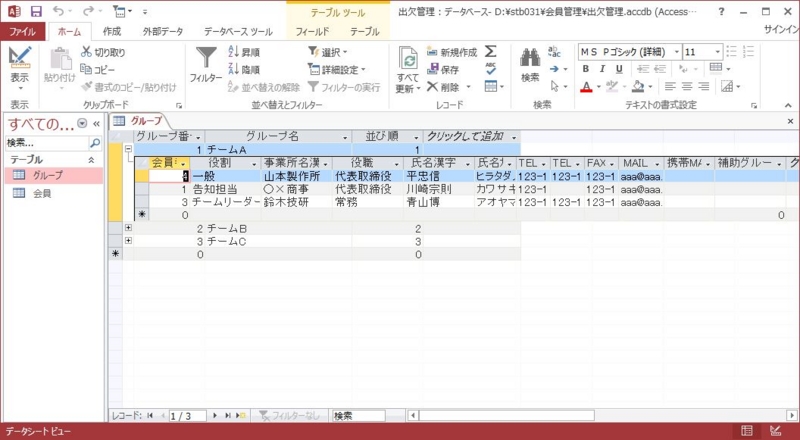Click the record navigator 検索 box

point(359,416)
